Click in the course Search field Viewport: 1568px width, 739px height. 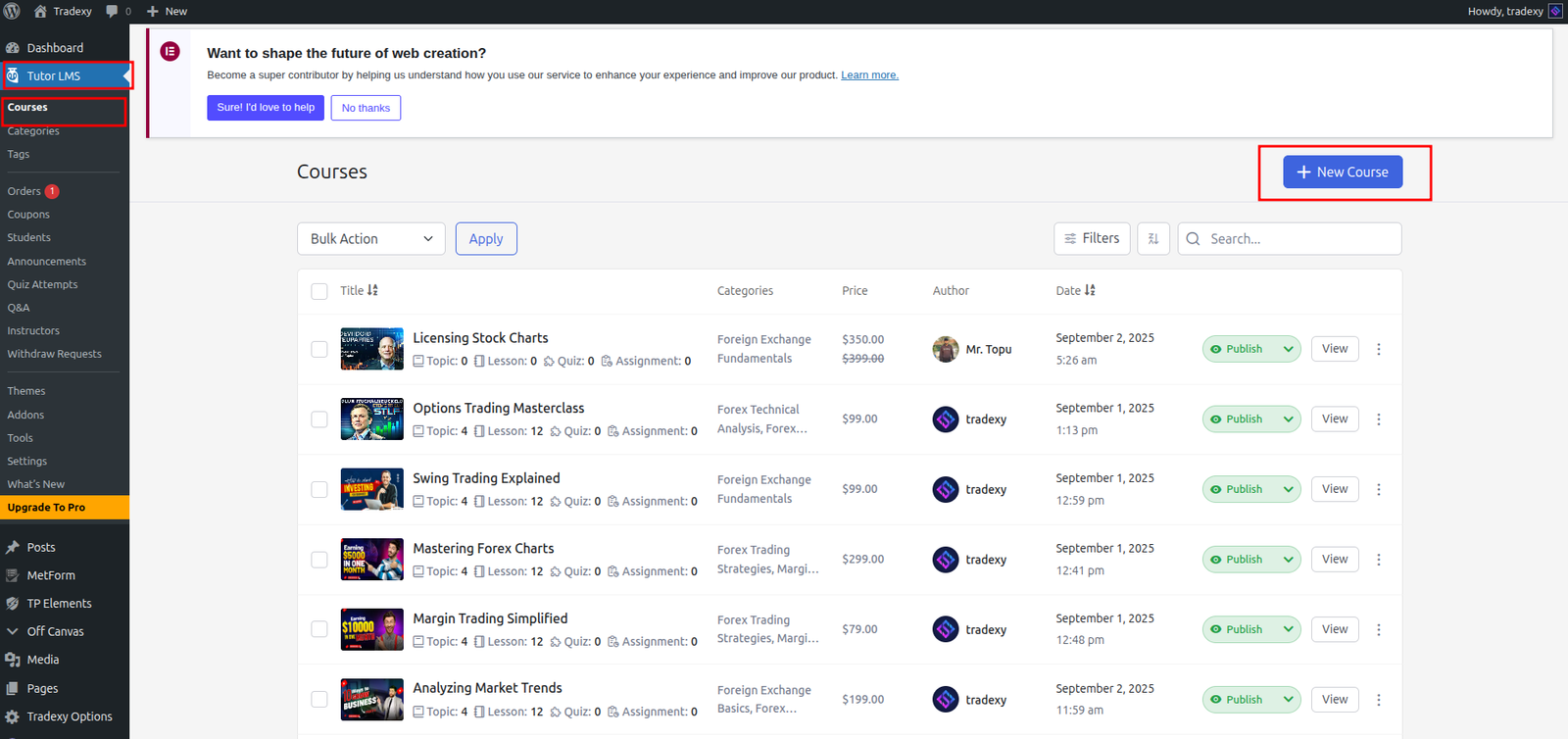pos(1290,238)
